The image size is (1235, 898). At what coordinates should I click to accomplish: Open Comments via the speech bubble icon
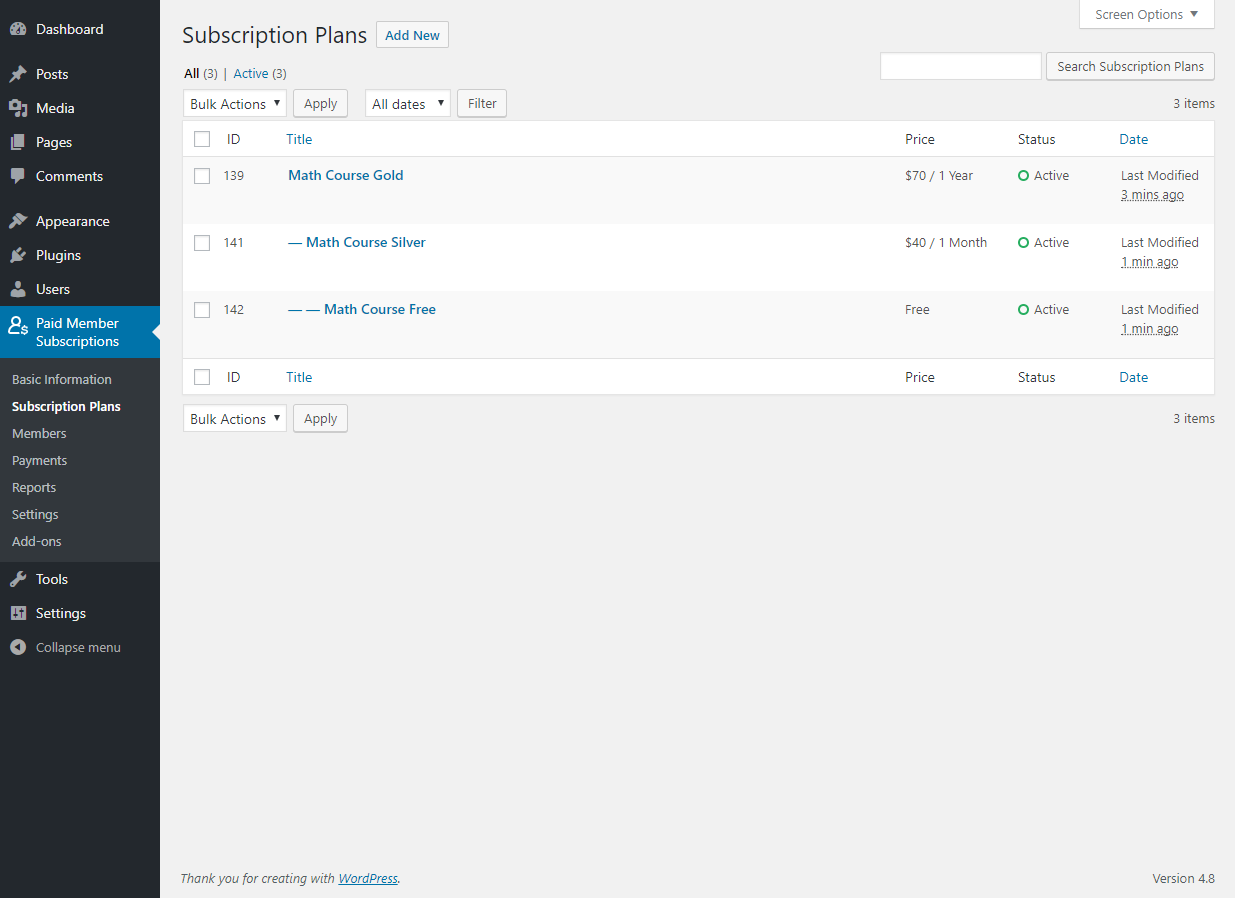coord(20,175)
